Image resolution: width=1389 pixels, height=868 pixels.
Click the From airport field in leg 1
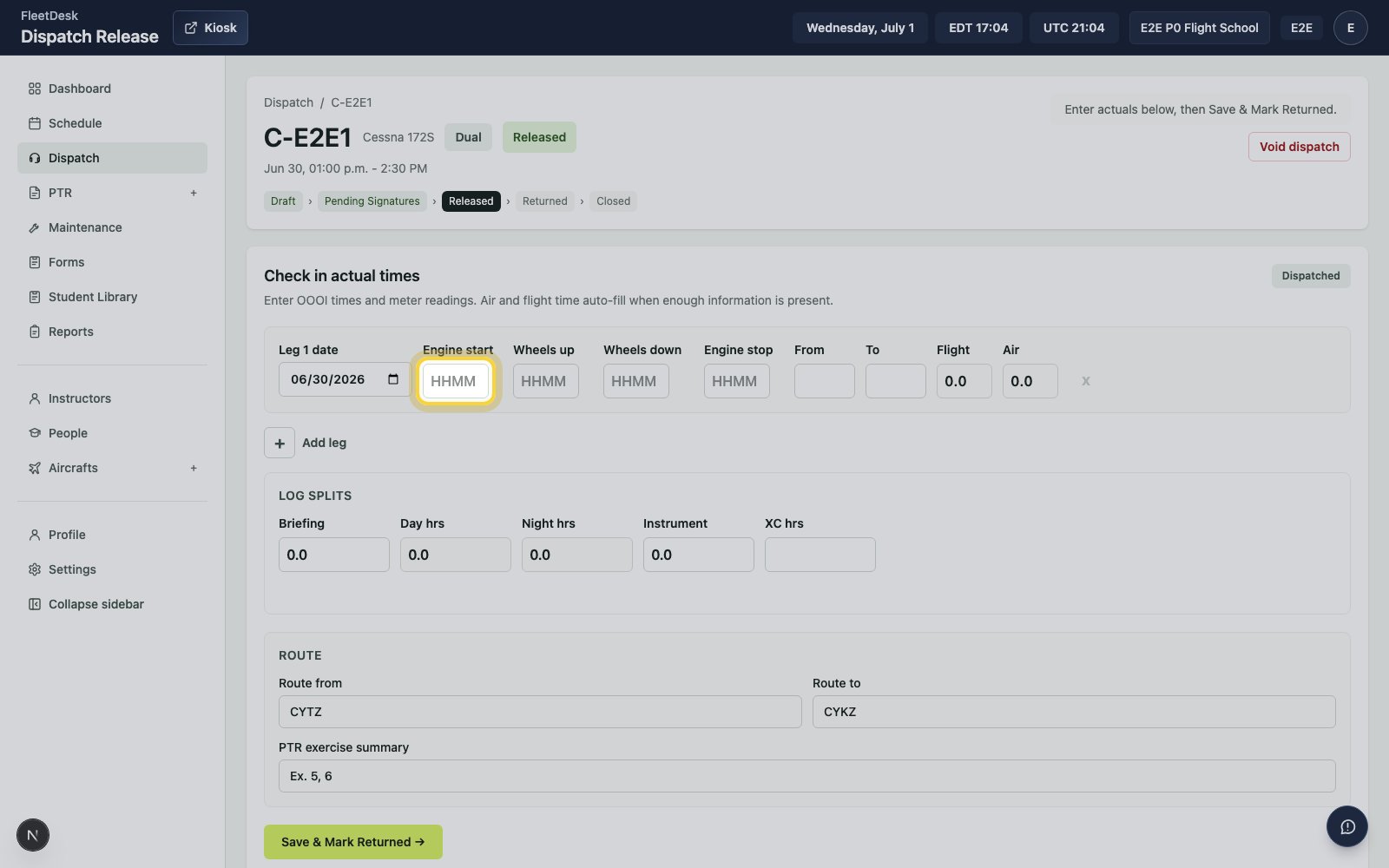825,381
